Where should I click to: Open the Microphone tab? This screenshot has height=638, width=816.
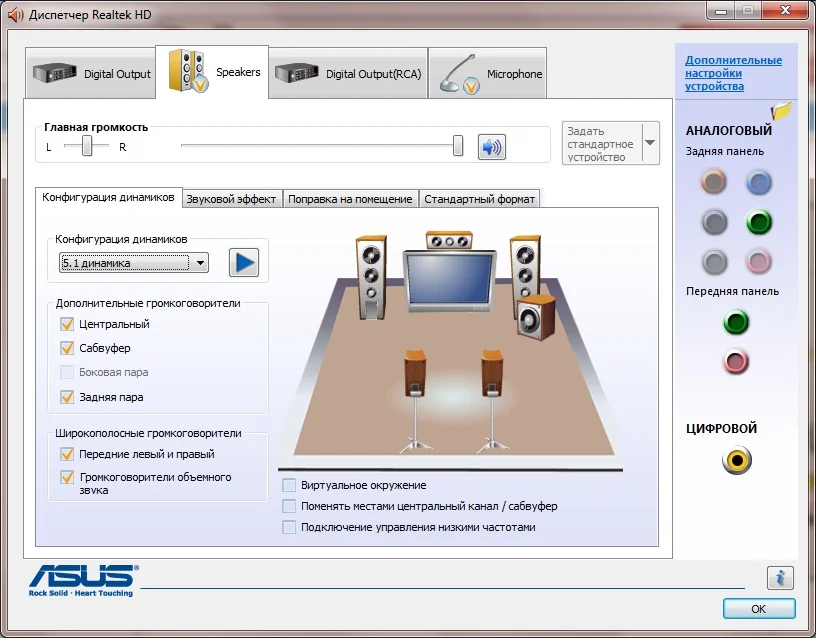pyautogui.click(x=488, y=73)
